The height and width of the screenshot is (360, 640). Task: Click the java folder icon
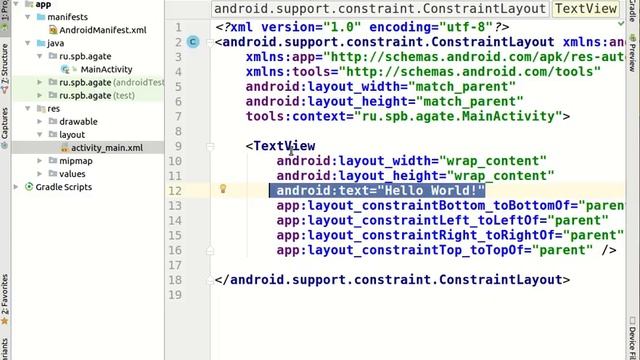click(x=41, y=43)
